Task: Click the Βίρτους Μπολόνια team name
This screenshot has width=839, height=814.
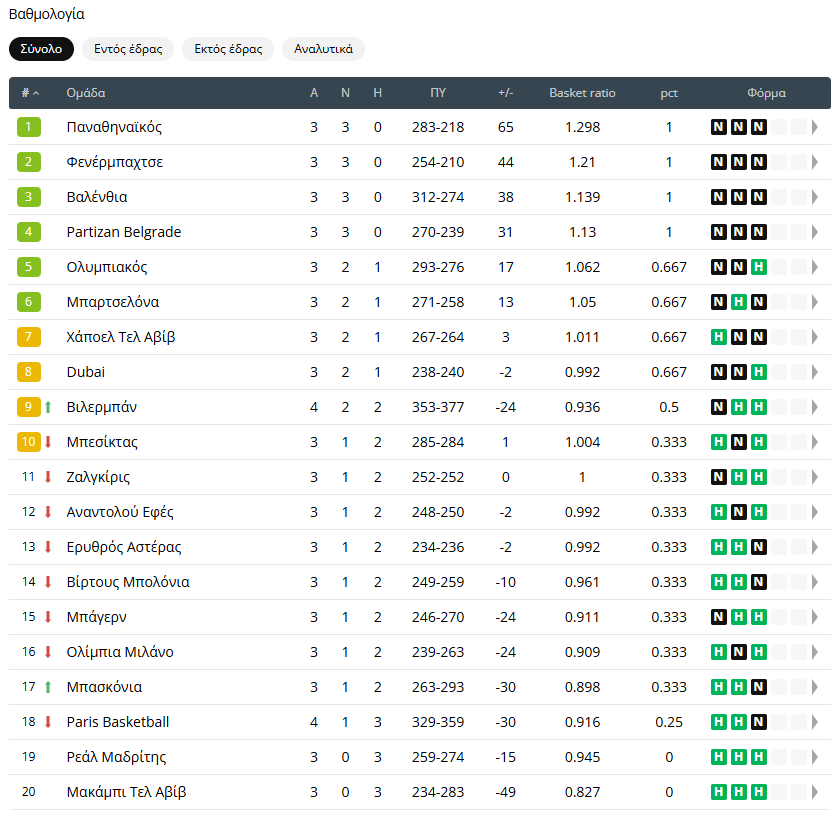Action: pyautogui.click(x=128, y=582)
